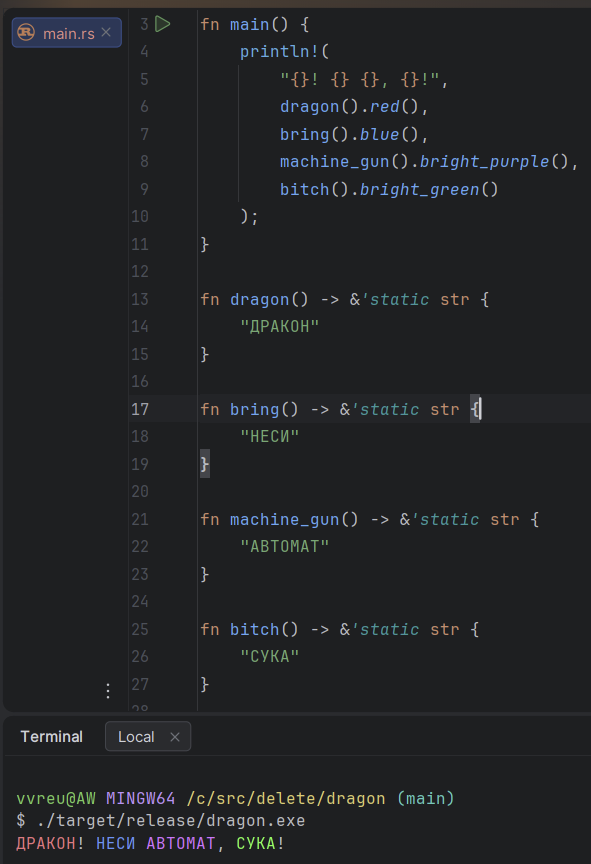Click the fn machine_gun() function definition name
This screenshot has height=864, width=591.
pyautogui.click(x=284, y=520)
